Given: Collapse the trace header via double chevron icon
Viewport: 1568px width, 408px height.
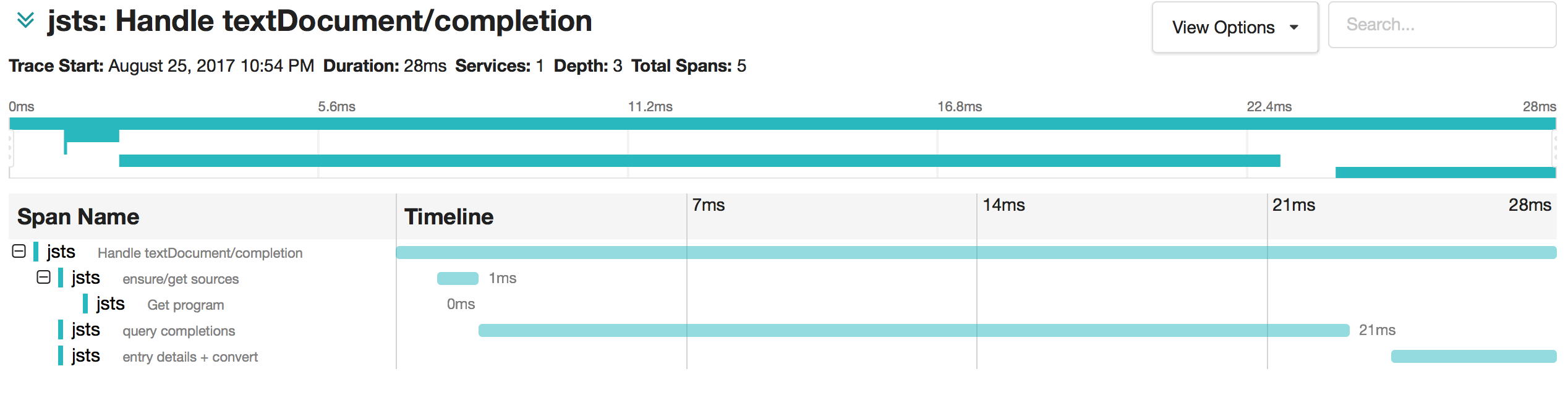Looking at the screenshot, I should click(25, 20).
